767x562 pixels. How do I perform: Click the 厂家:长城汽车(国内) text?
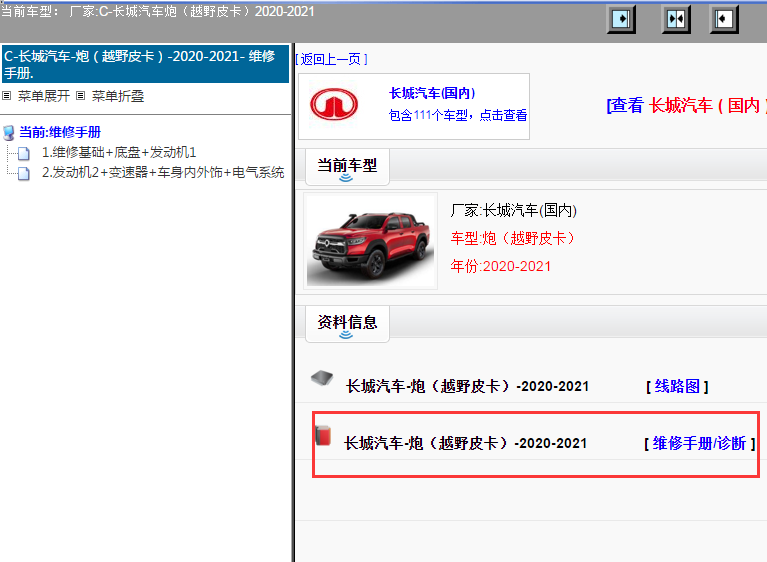point(514,210)
